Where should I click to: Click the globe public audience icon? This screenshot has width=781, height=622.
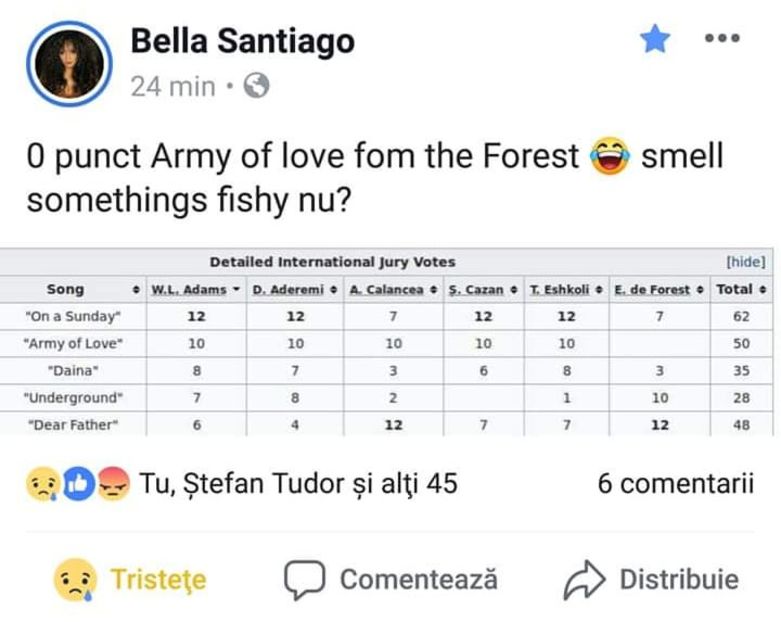(x=256, y=87)
